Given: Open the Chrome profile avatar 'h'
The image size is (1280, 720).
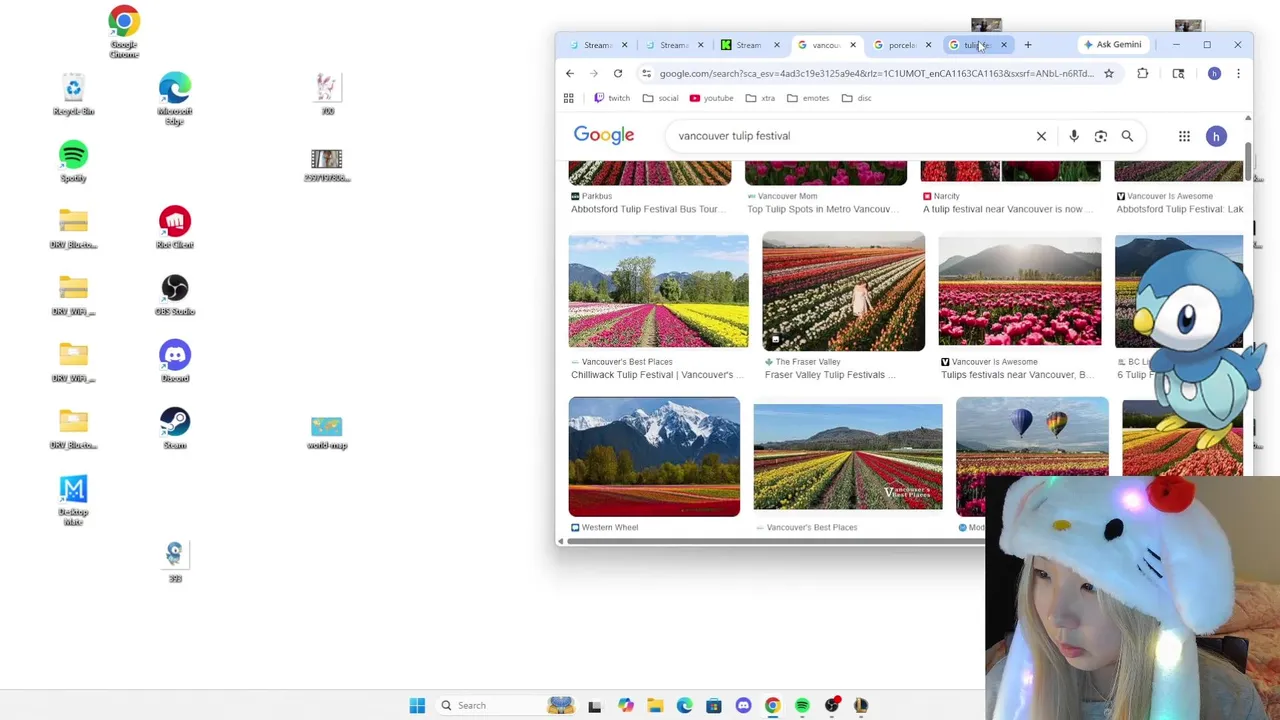Looking at the screenshot, I should point(1214,73).
